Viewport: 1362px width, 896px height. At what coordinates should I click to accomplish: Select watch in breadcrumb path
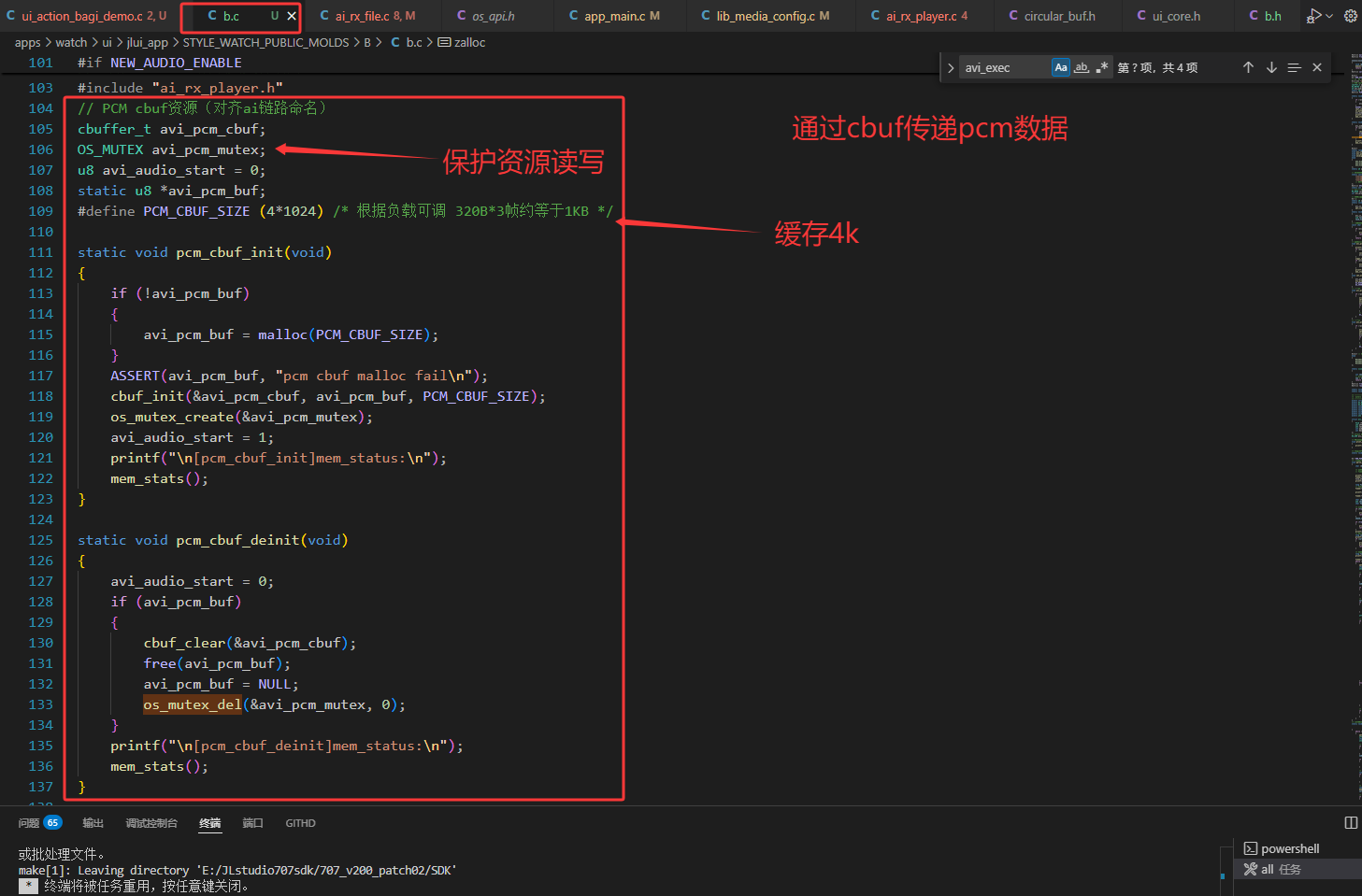pyautogui.click(x=71, y=42)
